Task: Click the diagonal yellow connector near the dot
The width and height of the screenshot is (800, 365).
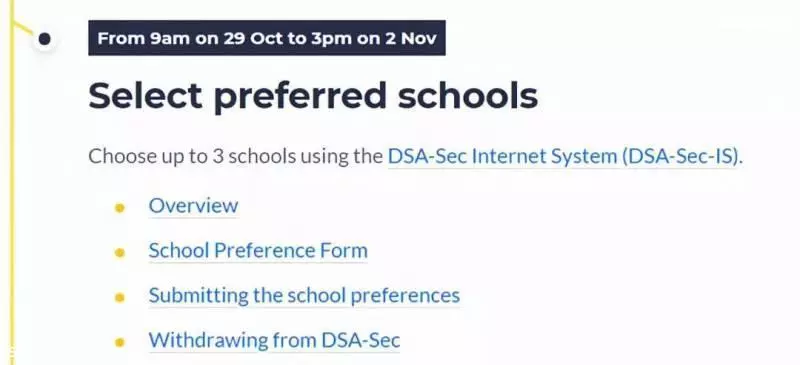Action: 23,27
